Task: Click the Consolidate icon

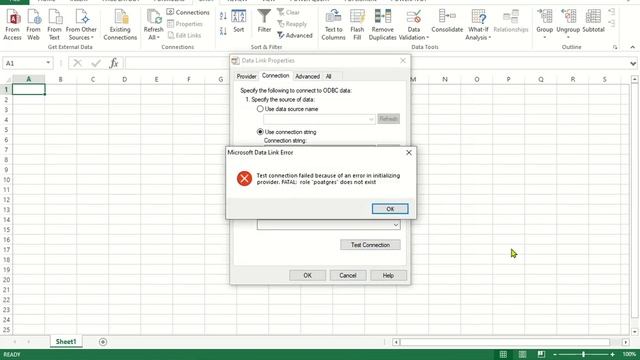Action: [447, 21]
